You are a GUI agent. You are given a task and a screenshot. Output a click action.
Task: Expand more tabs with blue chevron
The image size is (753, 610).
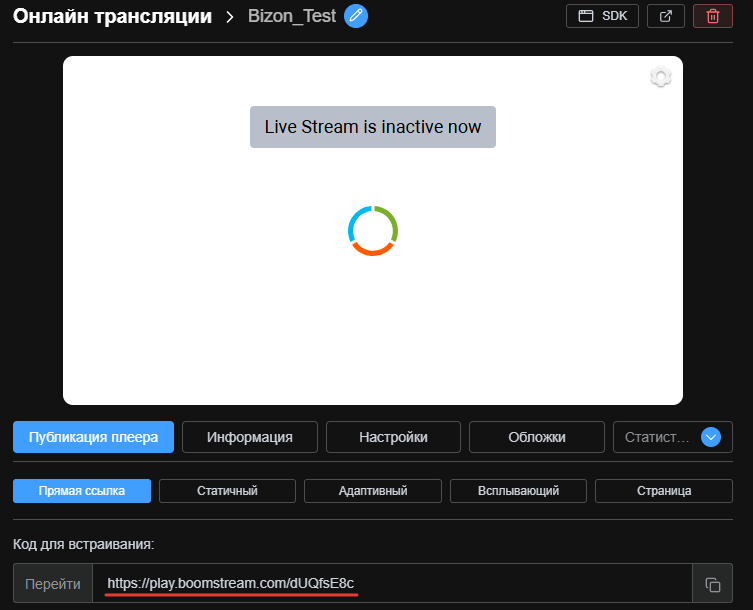tap(711, 437)
